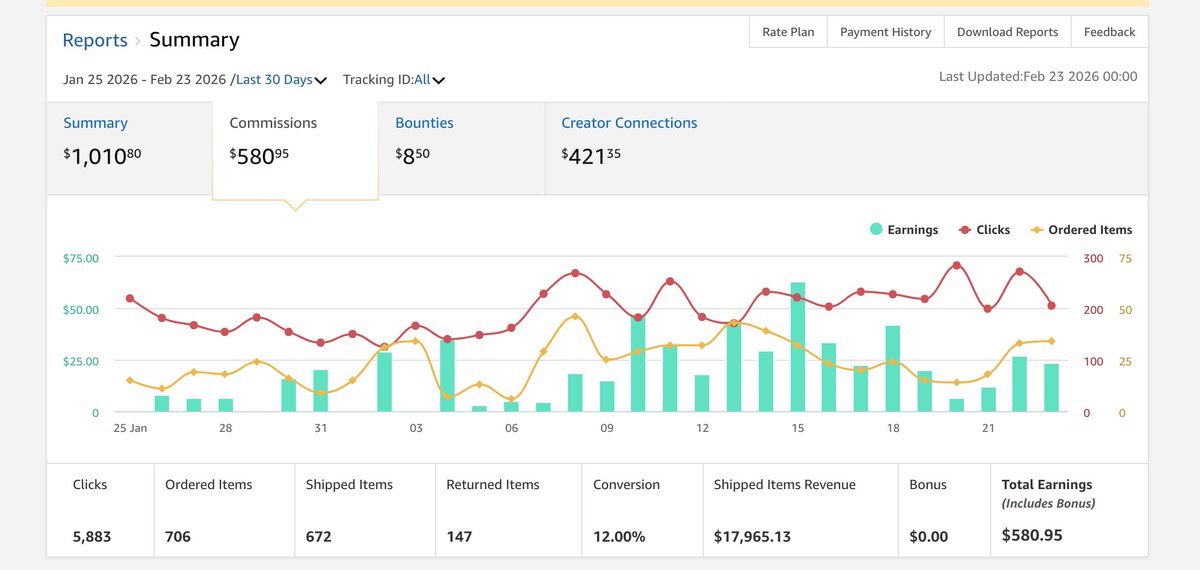1200x570 pixels.
Task: Select the Commissions tab
Action: click(x=295, y=148)
